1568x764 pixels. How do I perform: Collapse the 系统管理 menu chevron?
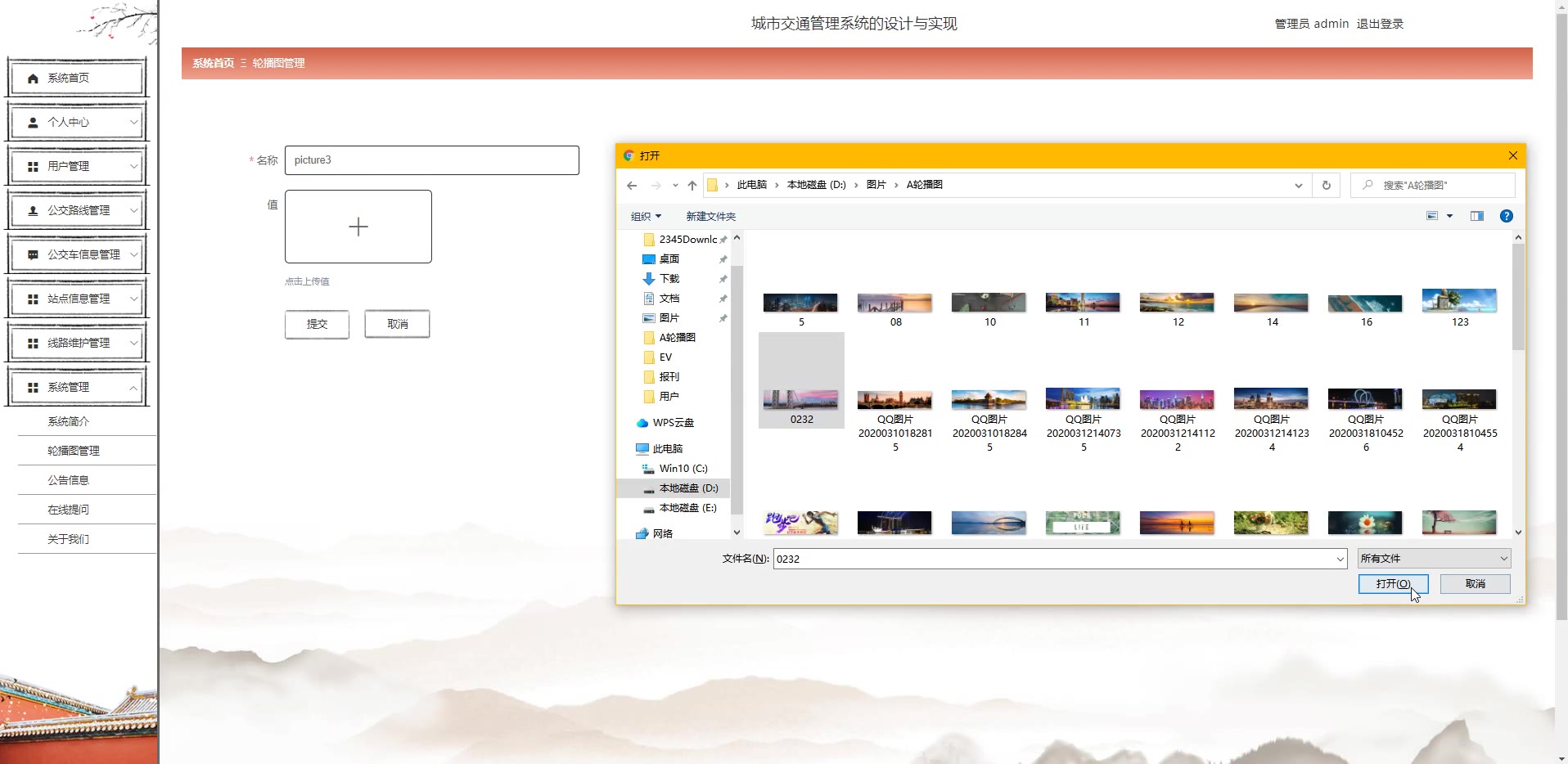(134, 387)
